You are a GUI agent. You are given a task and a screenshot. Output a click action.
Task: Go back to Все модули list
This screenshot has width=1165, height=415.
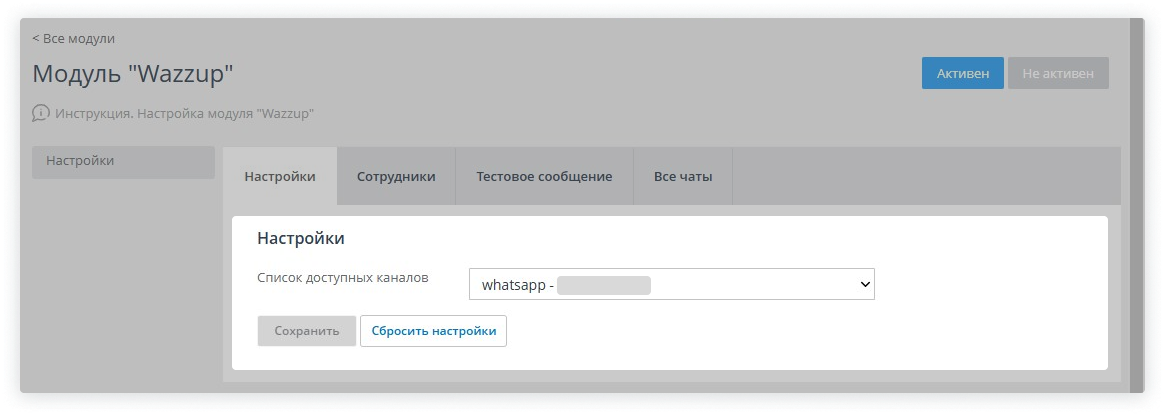78,38
